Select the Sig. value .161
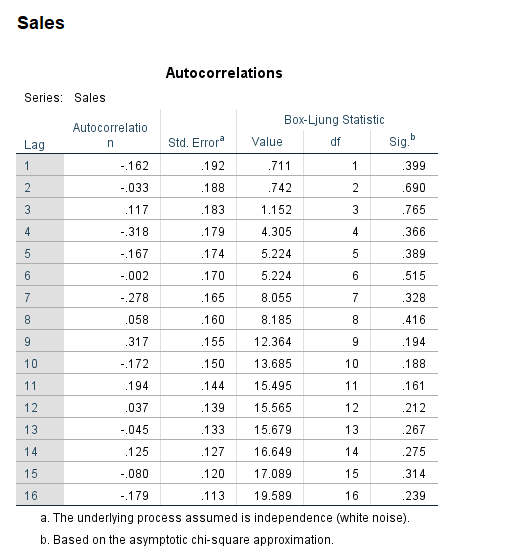The width and height of the screenshot is (522, 553). point(414,386)
